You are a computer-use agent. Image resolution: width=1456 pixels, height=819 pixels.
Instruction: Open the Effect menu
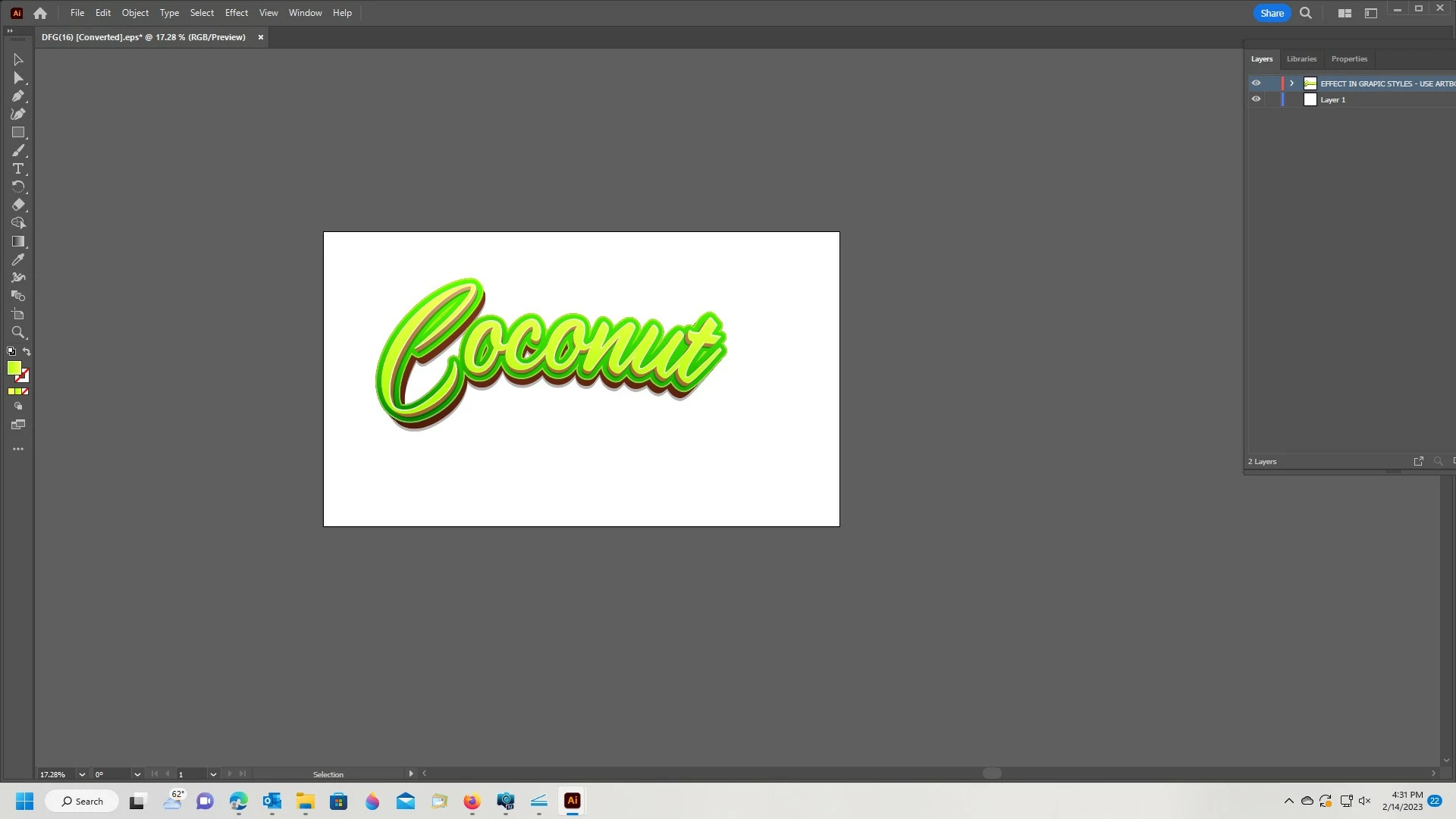point(236,13)
